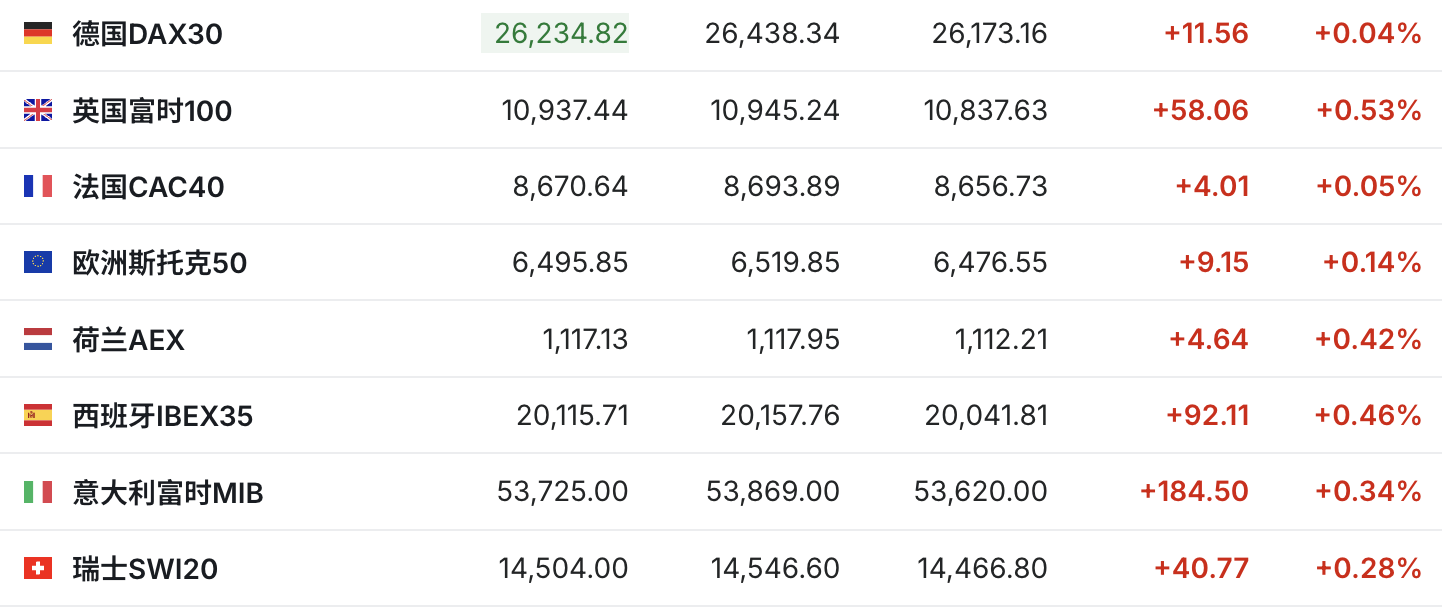Open the 瑞士SWI20 index page
1442x610 pixels.
[145, 570]
